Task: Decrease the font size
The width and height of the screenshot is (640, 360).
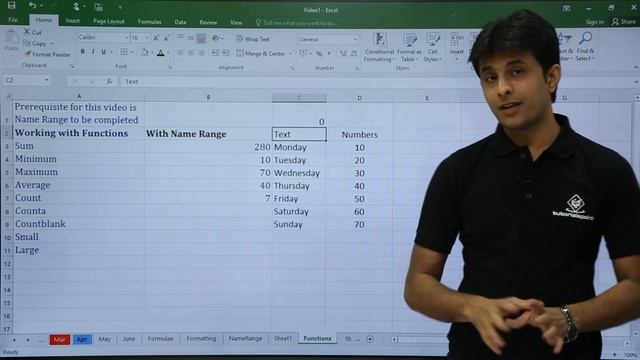Action: coord(166,38)
